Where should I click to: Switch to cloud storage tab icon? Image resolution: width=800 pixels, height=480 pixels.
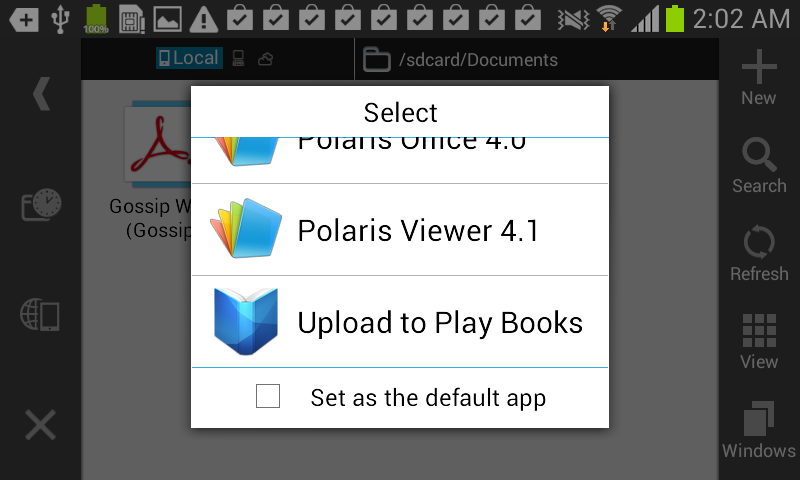pos(265,59)
